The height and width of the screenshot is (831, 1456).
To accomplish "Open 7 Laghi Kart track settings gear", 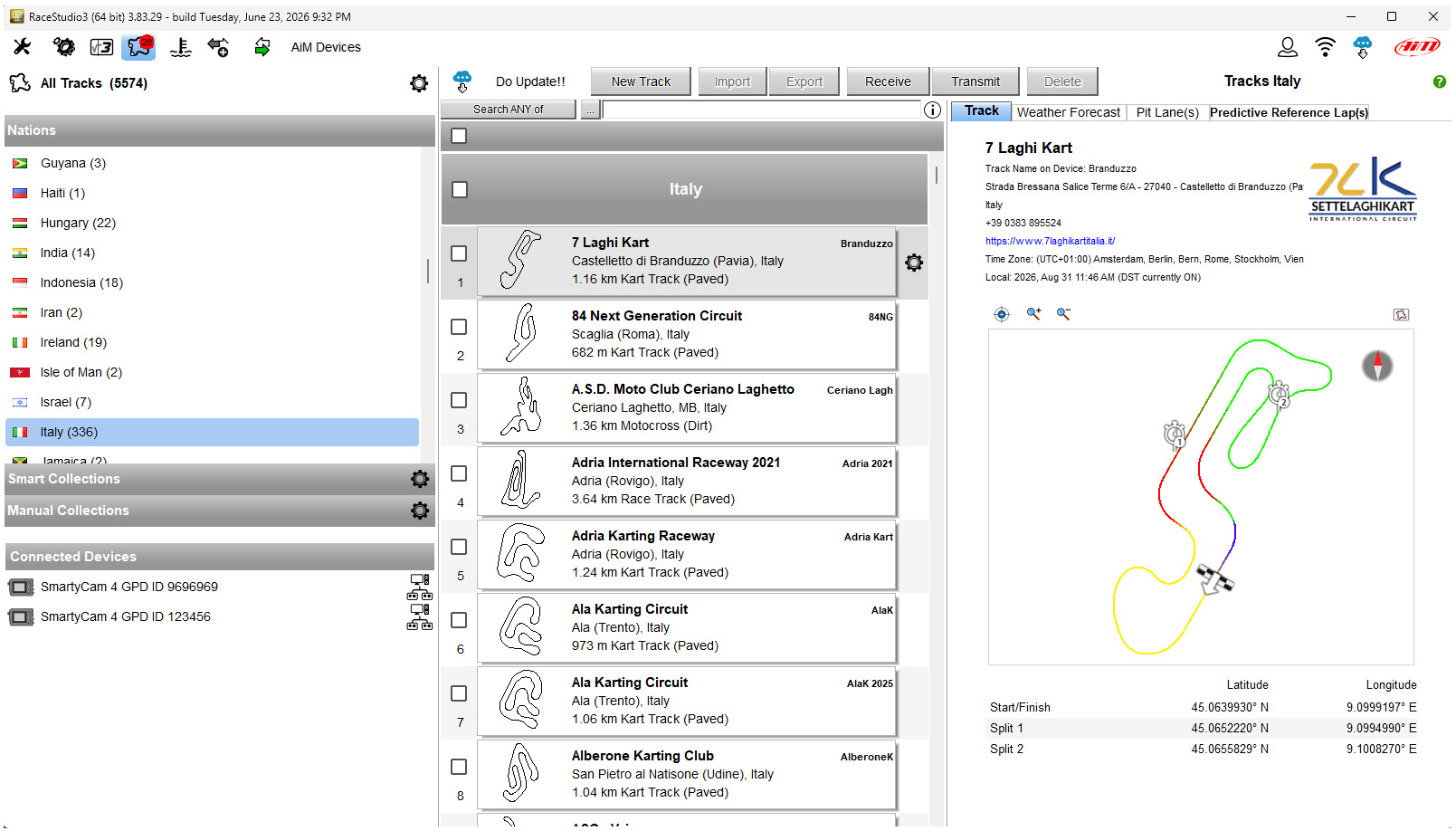I will 914,263.
